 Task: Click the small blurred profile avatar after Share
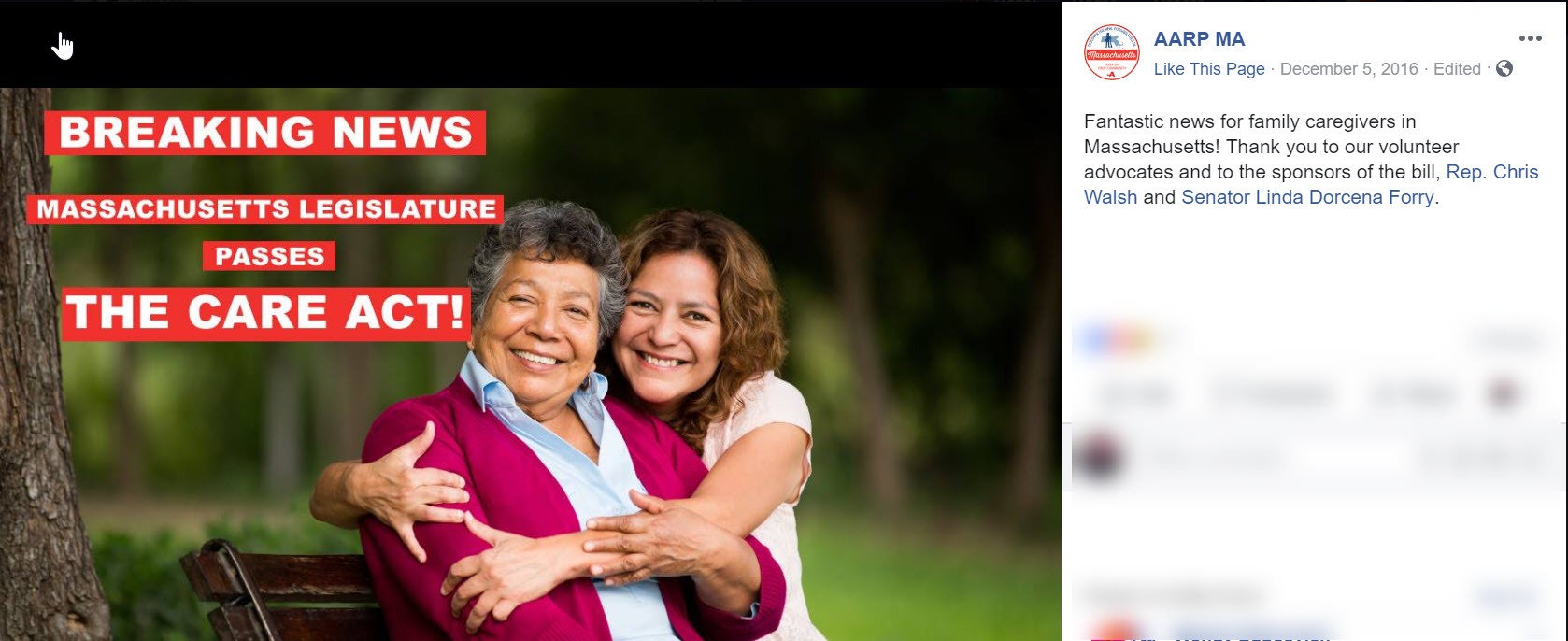(x=1504, y=394)
